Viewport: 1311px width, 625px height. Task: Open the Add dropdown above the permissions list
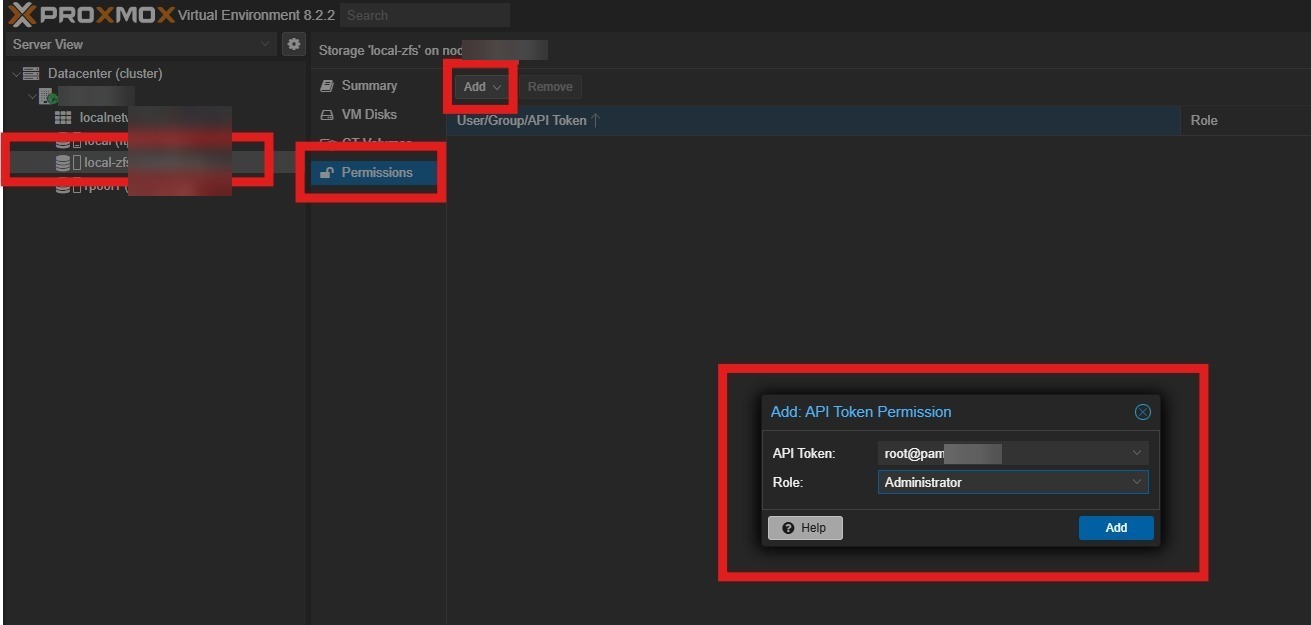click(x=482, y=87)
